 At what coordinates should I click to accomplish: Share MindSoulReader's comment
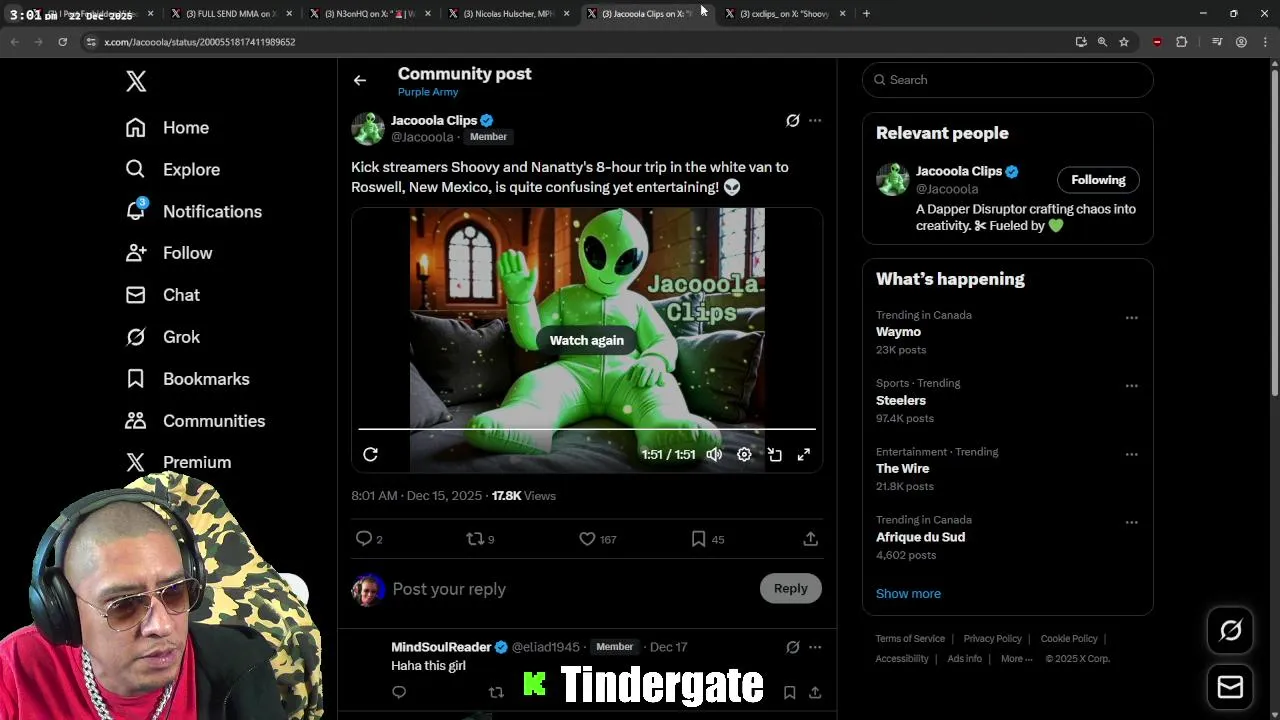(x=815, y=692)
